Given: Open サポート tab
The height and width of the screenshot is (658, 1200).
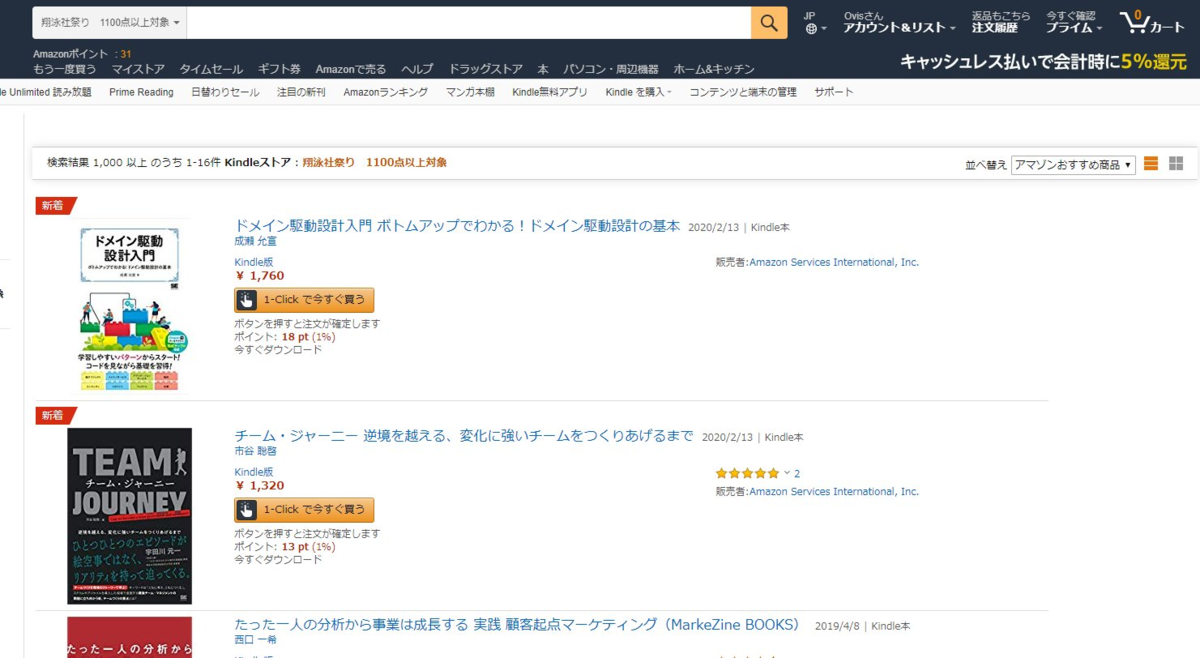Looking at the screenshot, I should point(834,92).
